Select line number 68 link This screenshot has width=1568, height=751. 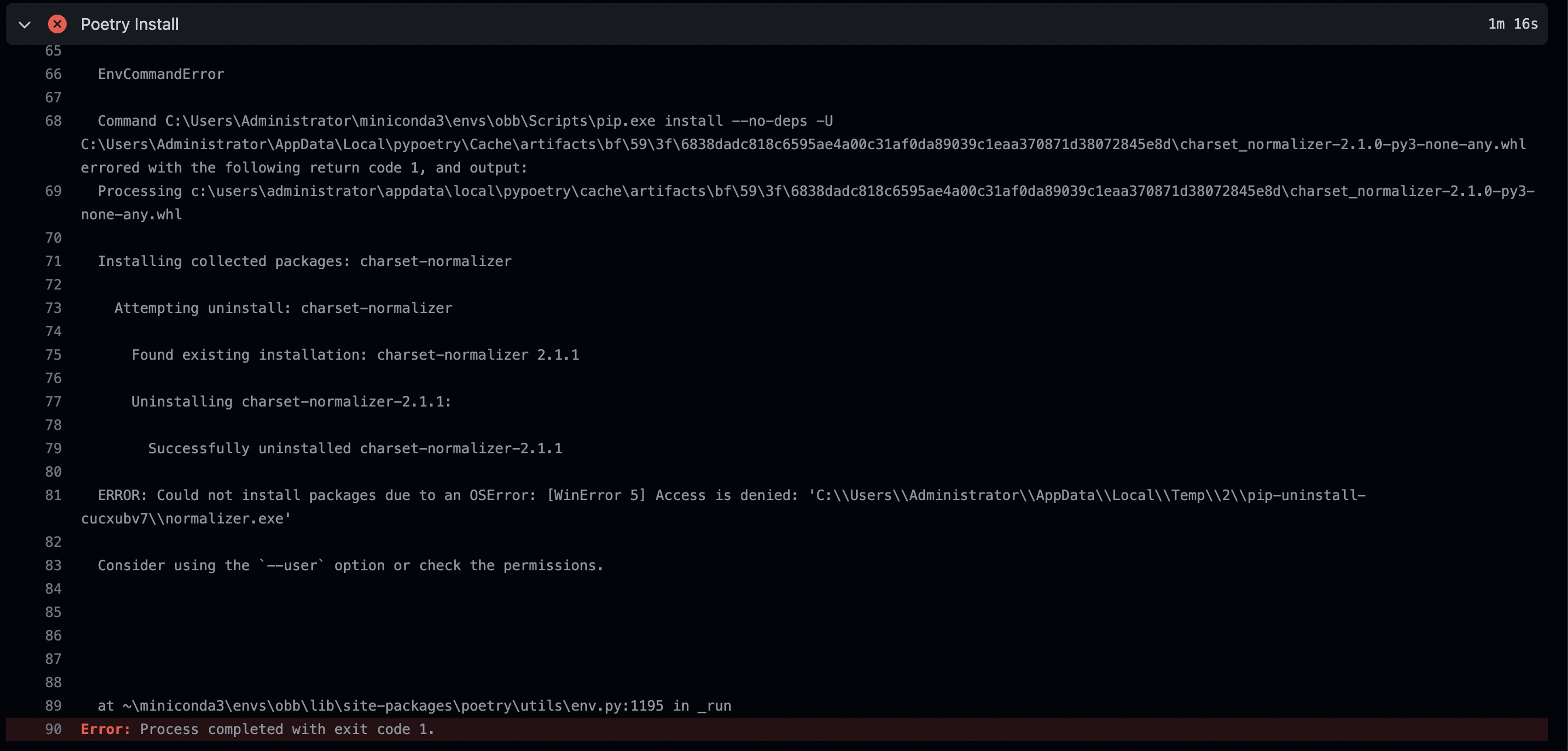pos(53,121)
